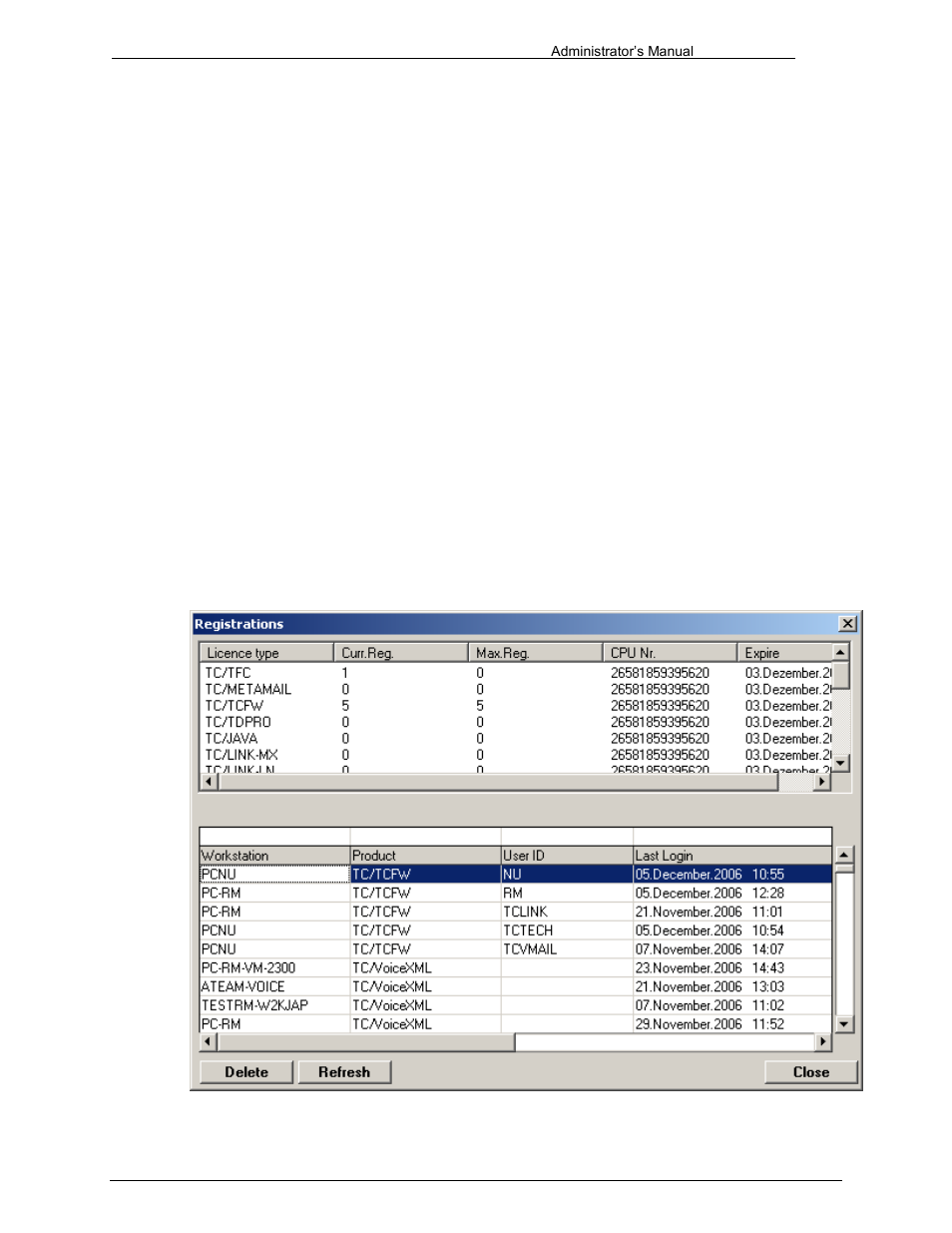
Task: Select the row with user TCVMAIL
Action: click(x=516, y=949)
